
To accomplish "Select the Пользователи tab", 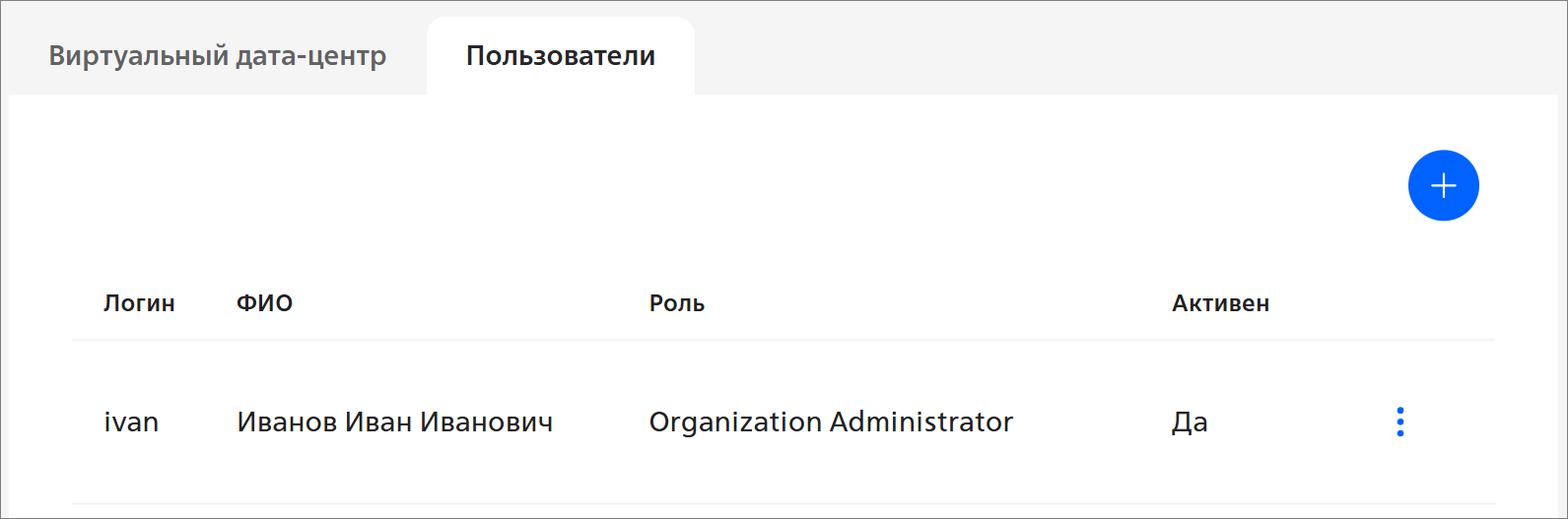I will [560, 55].
